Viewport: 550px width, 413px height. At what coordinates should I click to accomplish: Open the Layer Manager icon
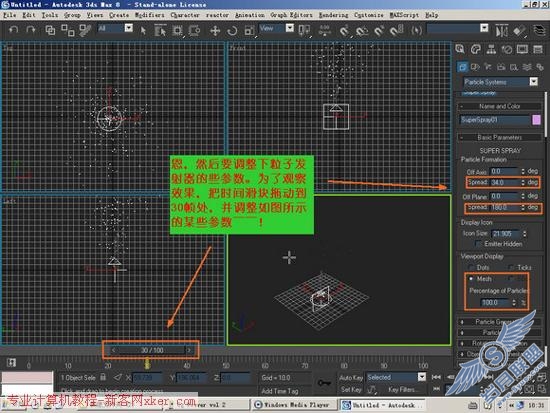(x=539, y=31)
